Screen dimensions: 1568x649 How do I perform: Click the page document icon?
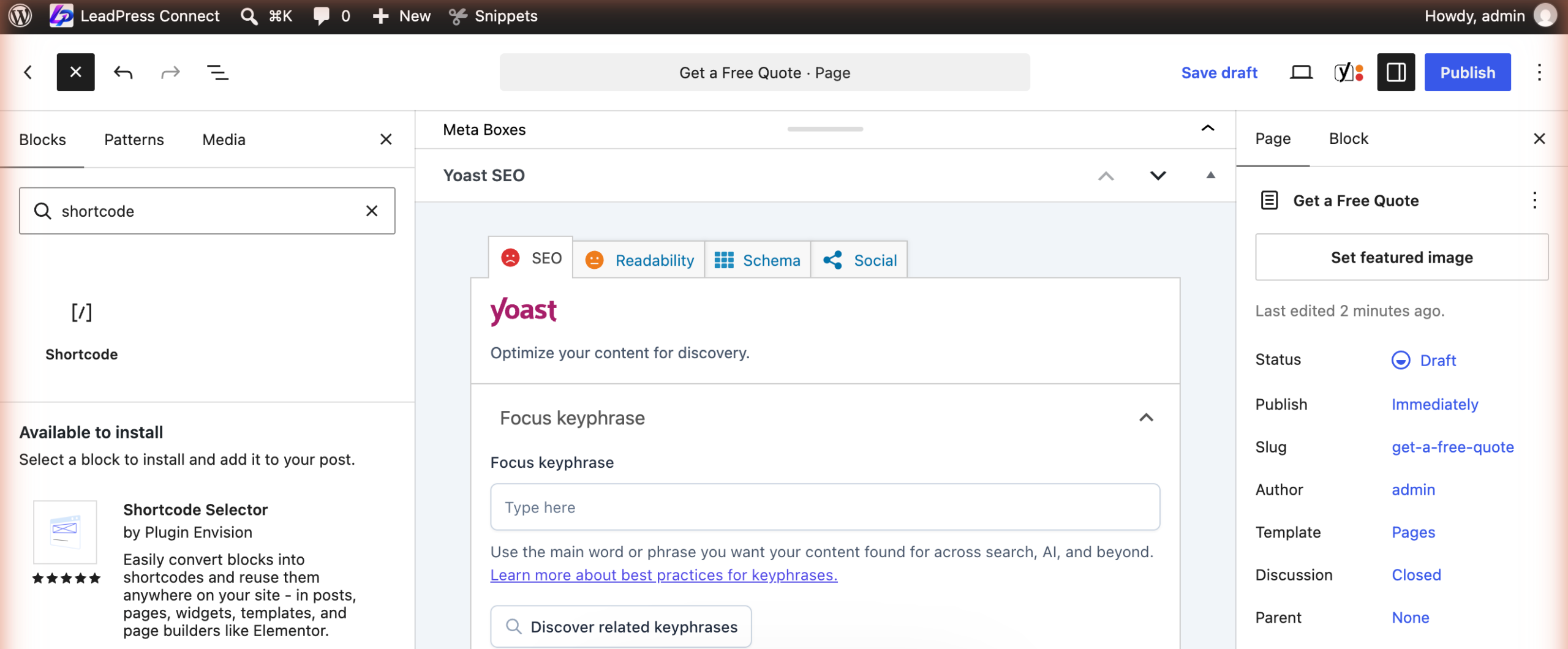[1270, 200]
